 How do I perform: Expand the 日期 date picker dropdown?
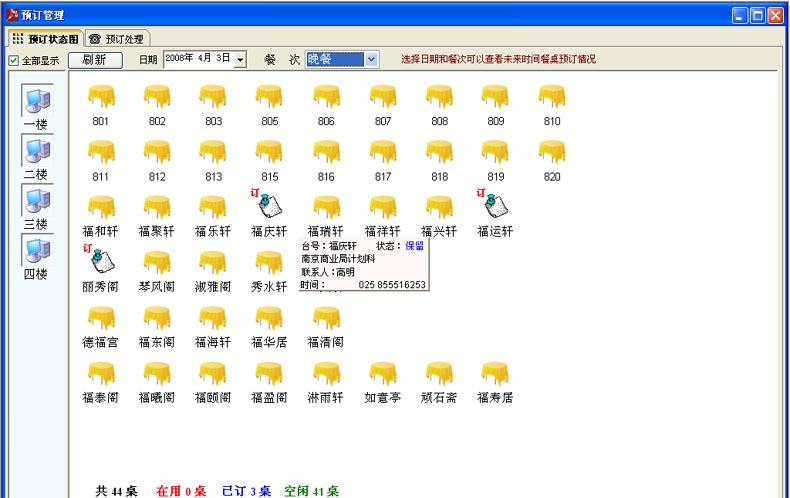(x=240, y=60)
